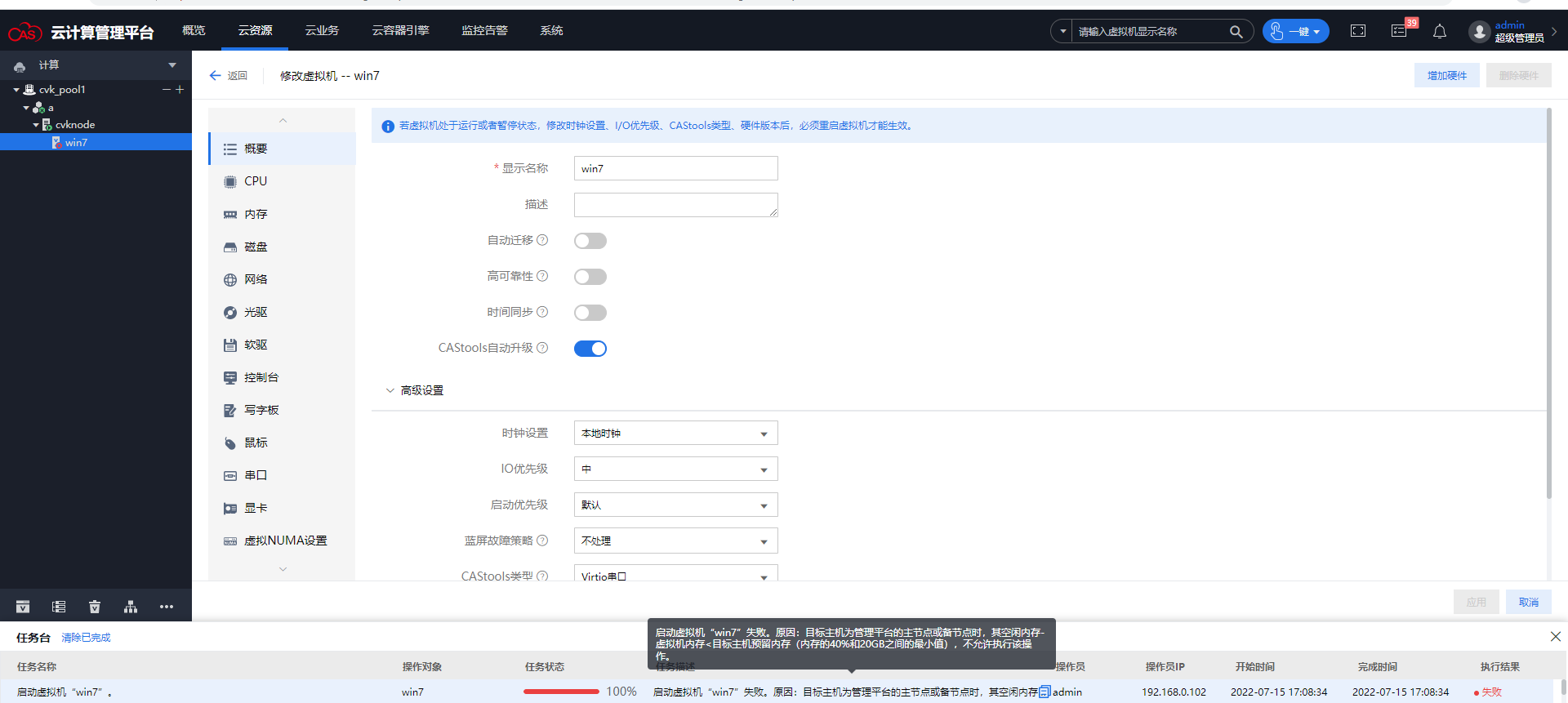Open the 启动优先级 dropdown
Image resolution: width=1568 pixels, height=703 pixels.
pyautogui.click(x=676, y=505)
